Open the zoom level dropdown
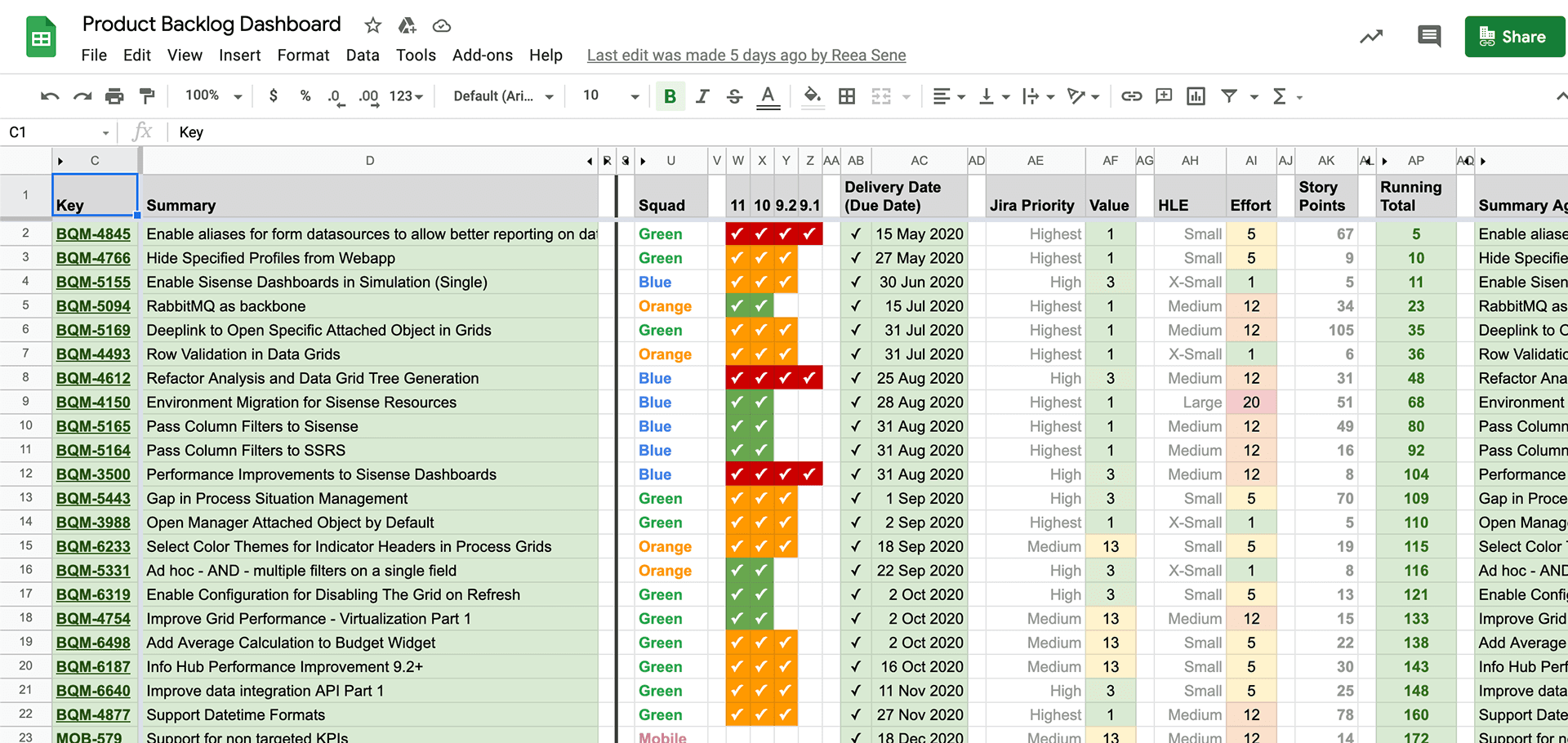1568x743 pixels. pos(211,96)
